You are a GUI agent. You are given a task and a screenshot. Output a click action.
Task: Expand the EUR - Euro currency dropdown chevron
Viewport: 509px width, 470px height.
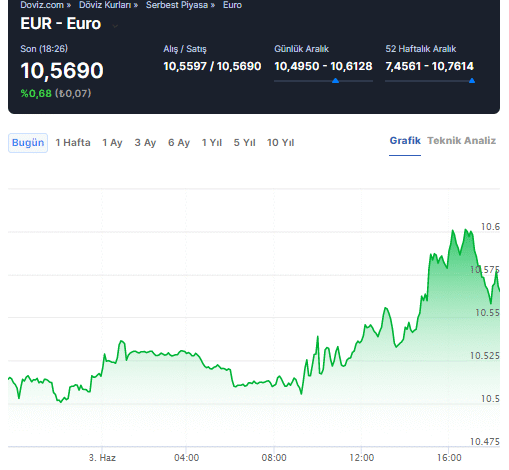point(115,26)
